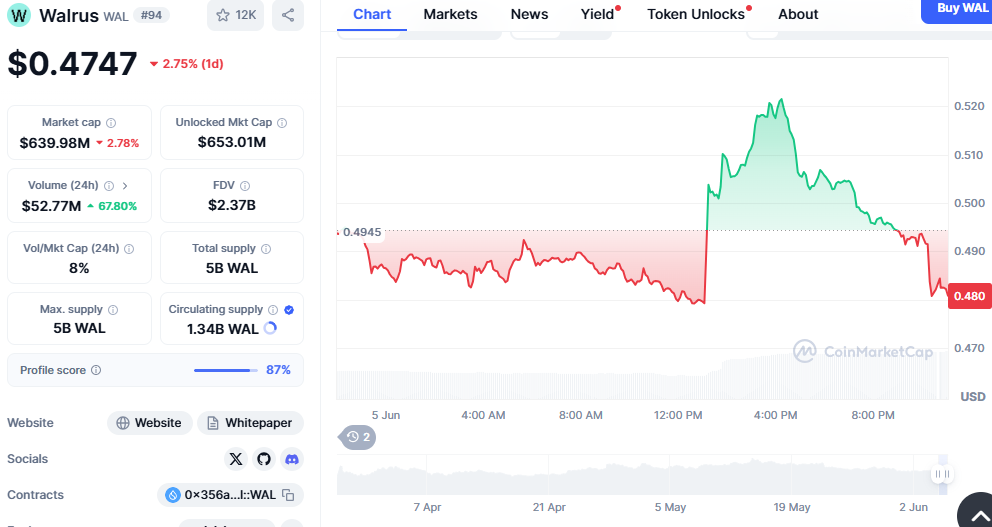Click the $653.01M unlocked market cap value
The height and width of the screenshot is (527, 992).
tap(232, 142)
